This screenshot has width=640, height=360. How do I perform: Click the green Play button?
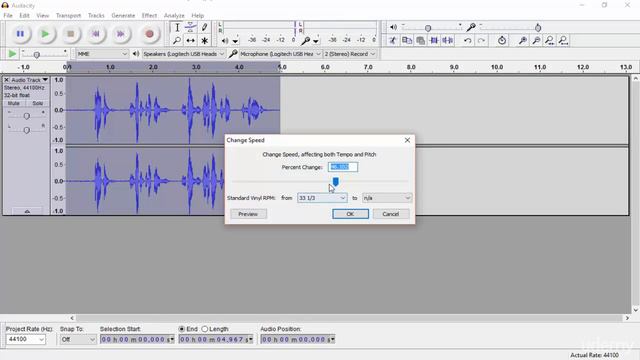45,34
